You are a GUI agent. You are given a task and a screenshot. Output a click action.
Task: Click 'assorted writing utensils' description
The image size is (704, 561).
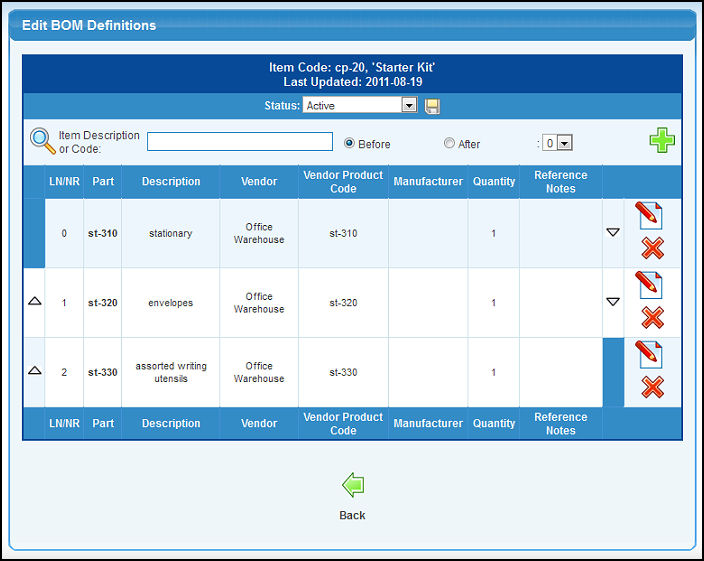171,372
